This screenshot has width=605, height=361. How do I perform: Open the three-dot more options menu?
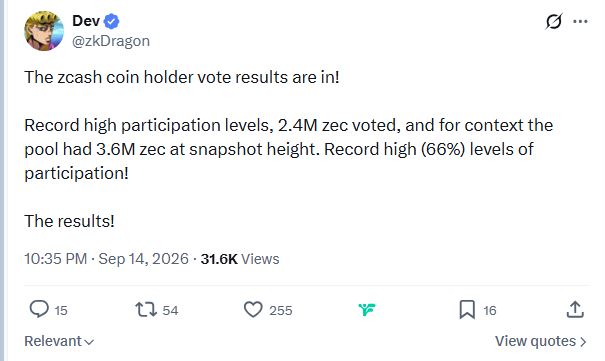tap(580, 22)
